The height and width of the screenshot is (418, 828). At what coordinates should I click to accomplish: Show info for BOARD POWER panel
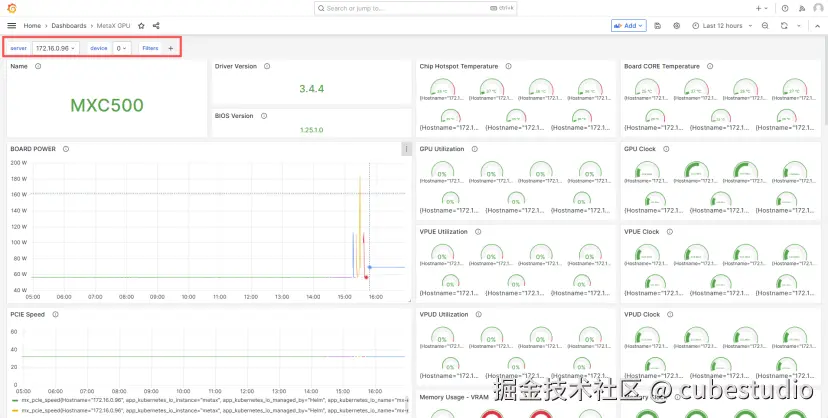(x=66, y=149)
